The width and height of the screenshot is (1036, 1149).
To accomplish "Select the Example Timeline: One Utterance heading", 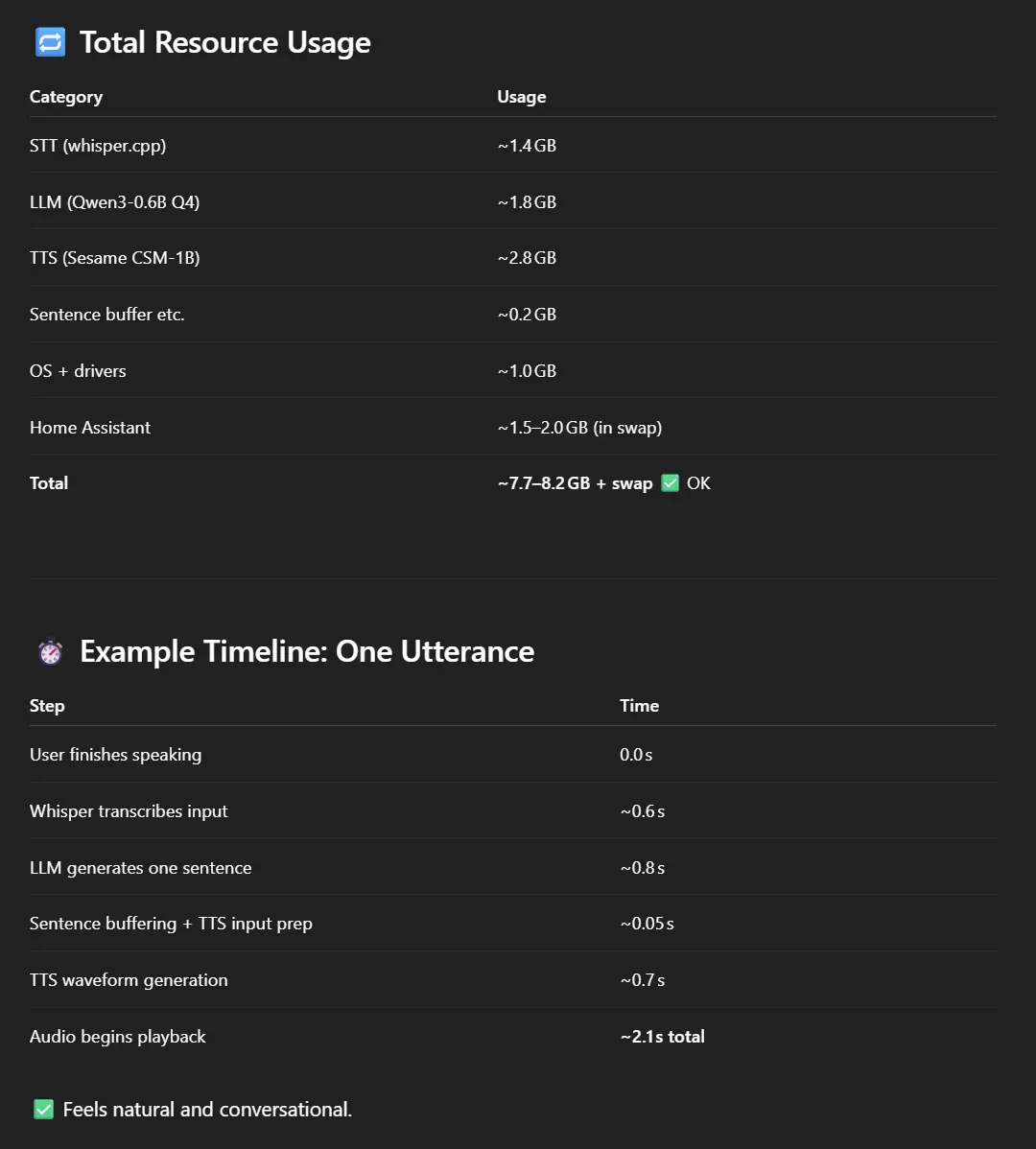I will (307, 651).
